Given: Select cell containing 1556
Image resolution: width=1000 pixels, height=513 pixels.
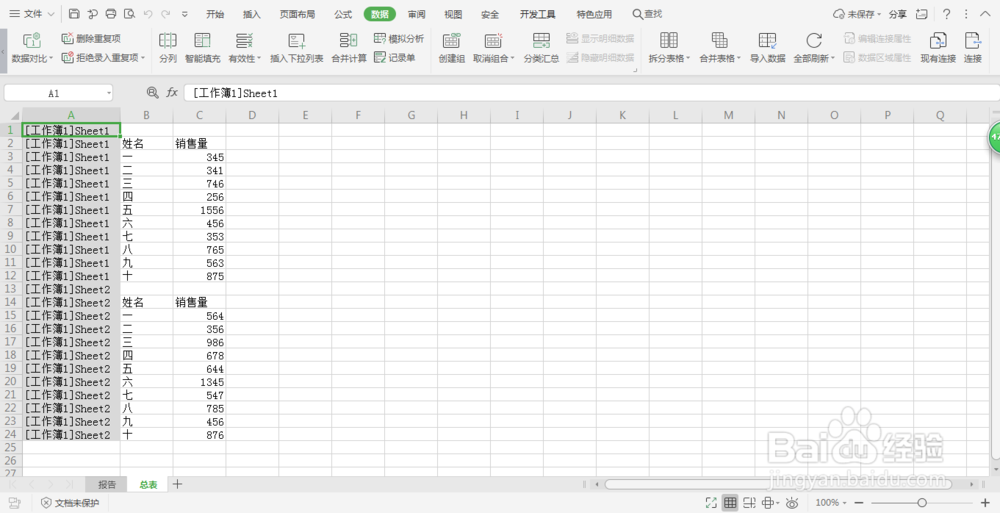Looking at the screenshot, I should point(199,210).
